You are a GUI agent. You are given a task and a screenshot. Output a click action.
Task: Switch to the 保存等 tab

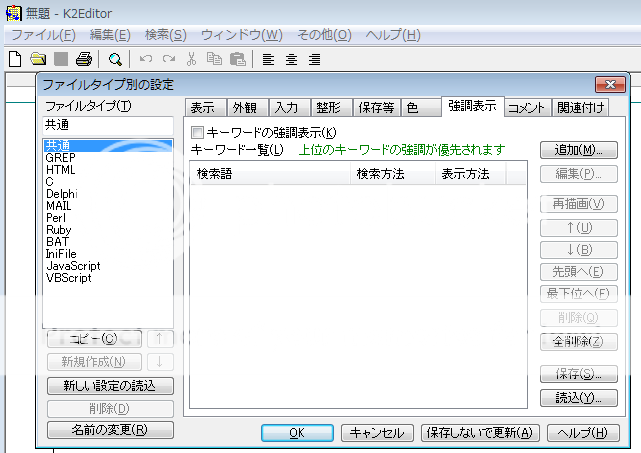tap(377, 108)
